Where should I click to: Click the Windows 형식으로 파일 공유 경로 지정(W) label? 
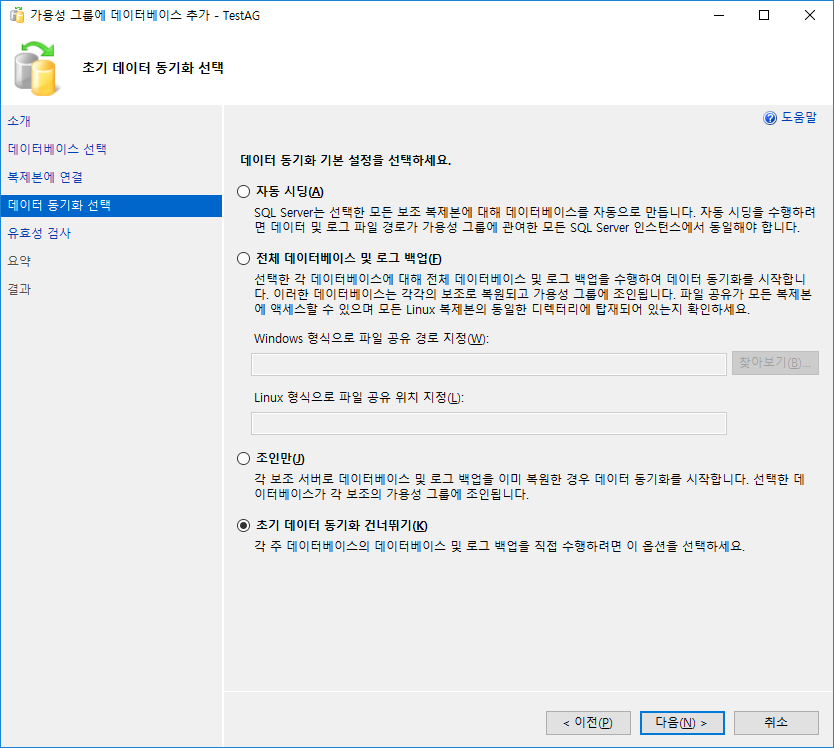tap(371, 339)
